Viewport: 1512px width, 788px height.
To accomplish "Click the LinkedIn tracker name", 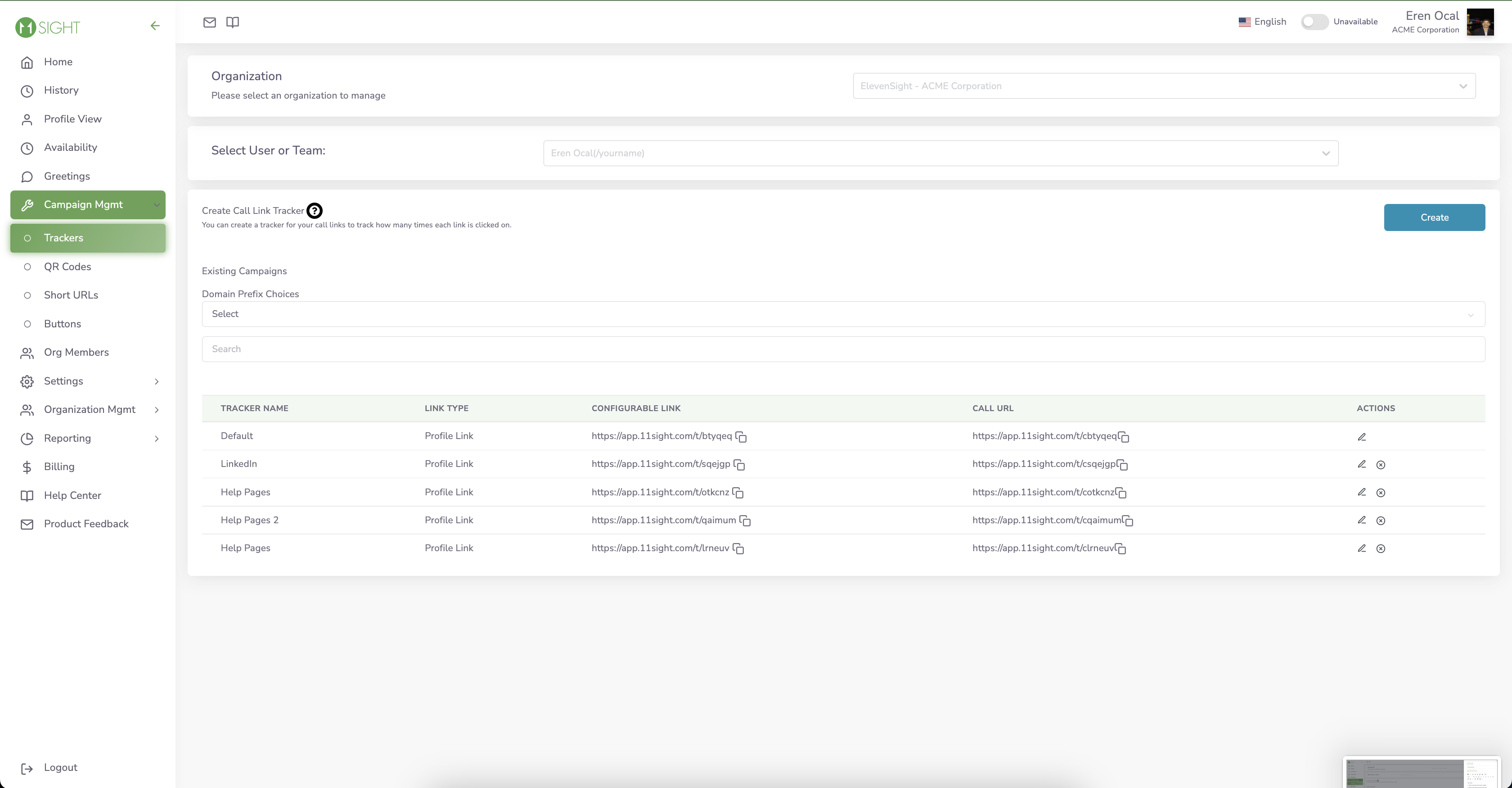I will [239, 464].
